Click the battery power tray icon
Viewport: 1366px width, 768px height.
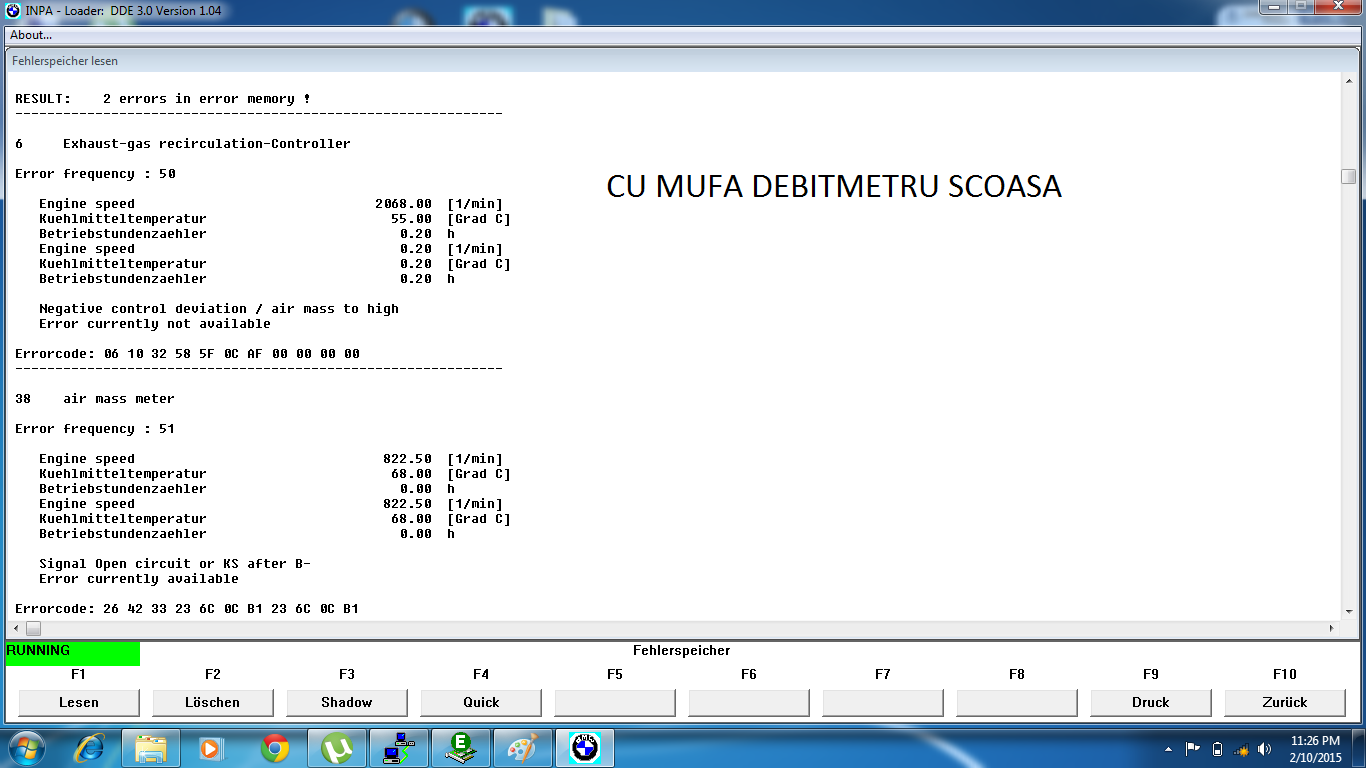coord(1217,749)
